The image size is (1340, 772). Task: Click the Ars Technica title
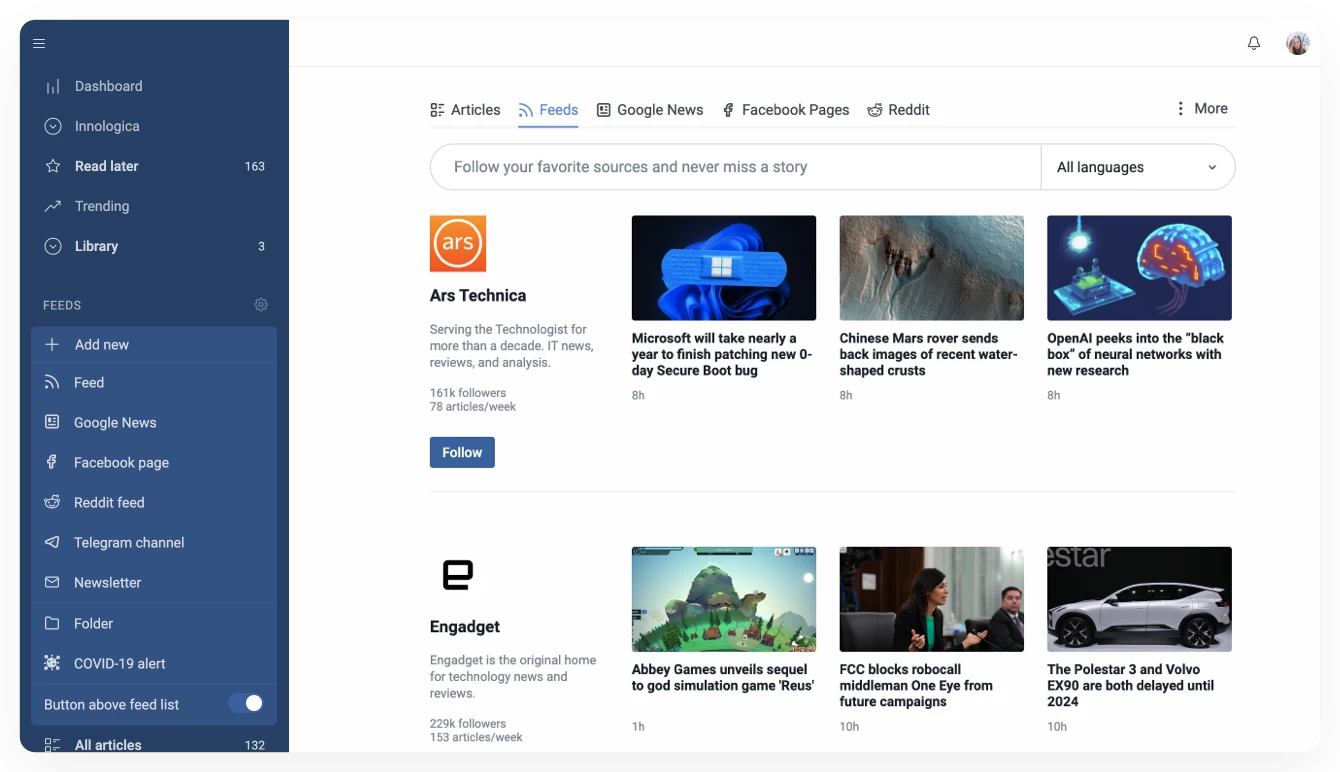point(478,295)
